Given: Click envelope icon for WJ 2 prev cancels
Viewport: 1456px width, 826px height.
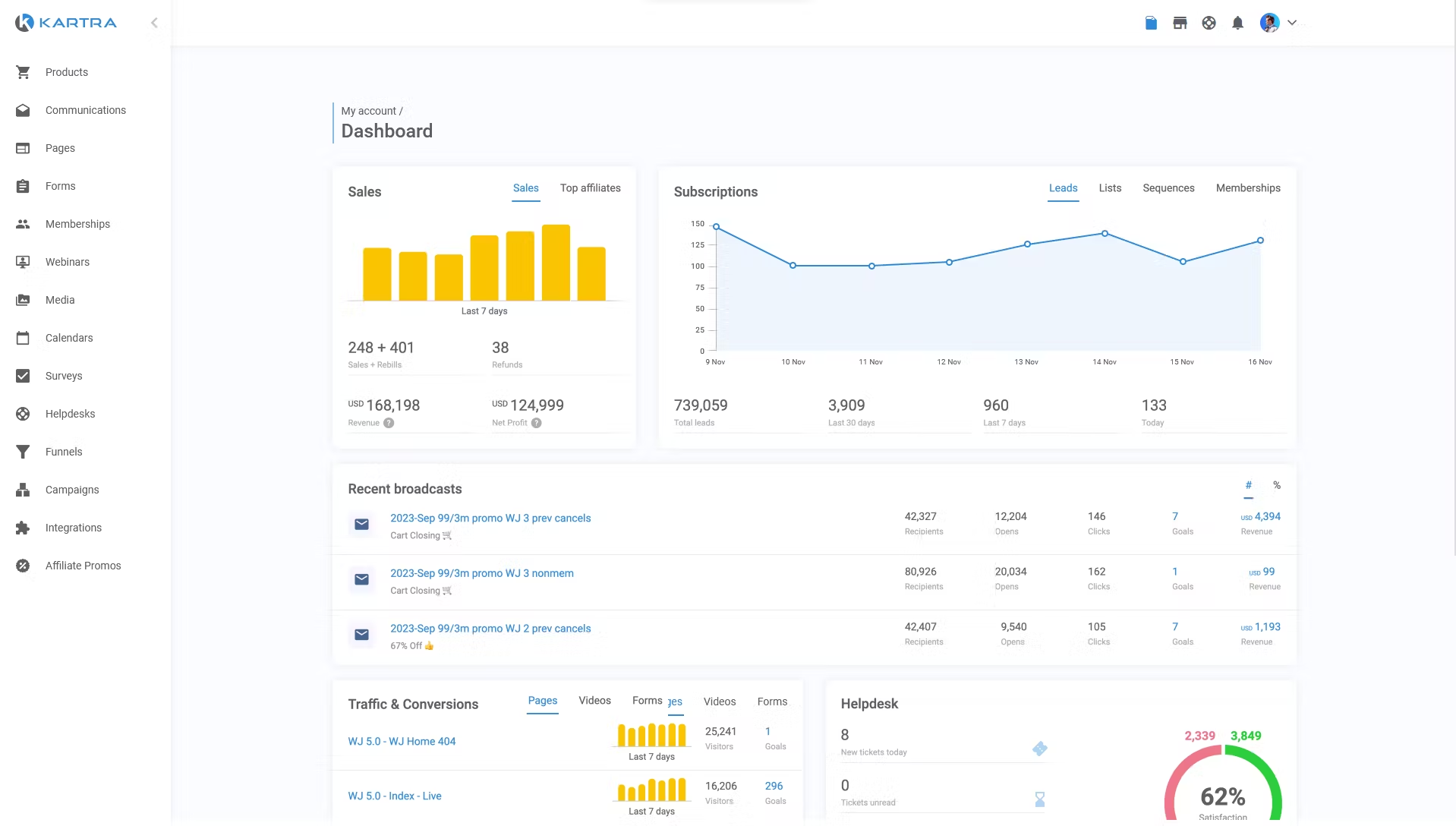Looking at the screenshot, I should pyautogui.click(x=361, y=635).
